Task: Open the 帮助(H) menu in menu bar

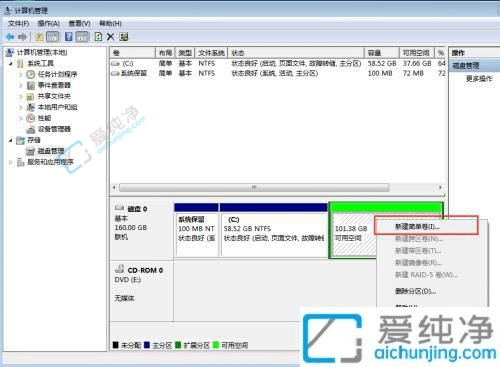Action: tap(110, 23)
